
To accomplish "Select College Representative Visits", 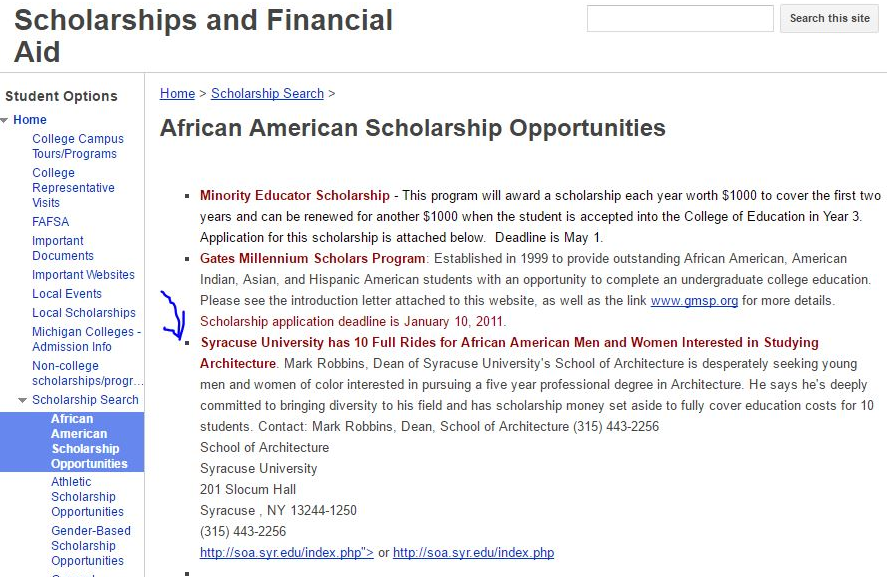I will coord(73,187).
